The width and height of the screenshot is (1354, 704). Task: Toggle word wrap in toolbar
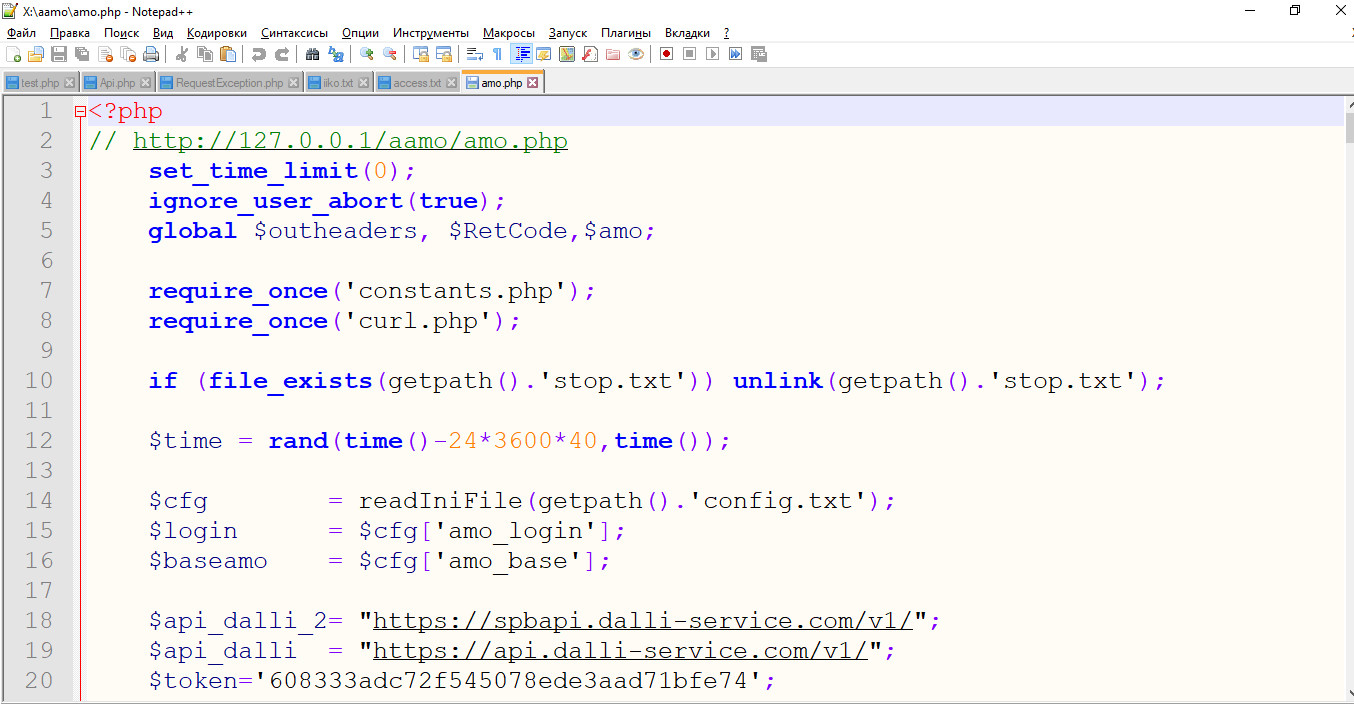coord(475,54)
